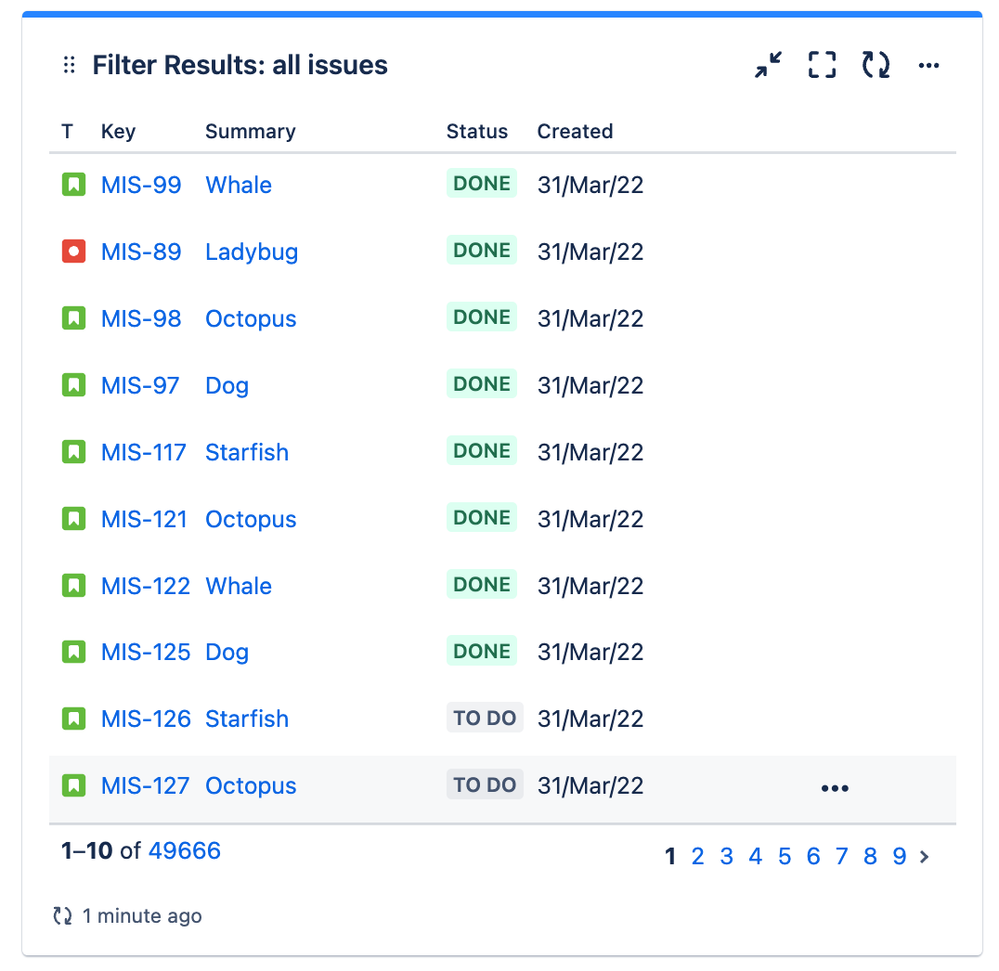Open the gadget options ellipsis menu
The image size is (999, 971).
coord(928,64)
